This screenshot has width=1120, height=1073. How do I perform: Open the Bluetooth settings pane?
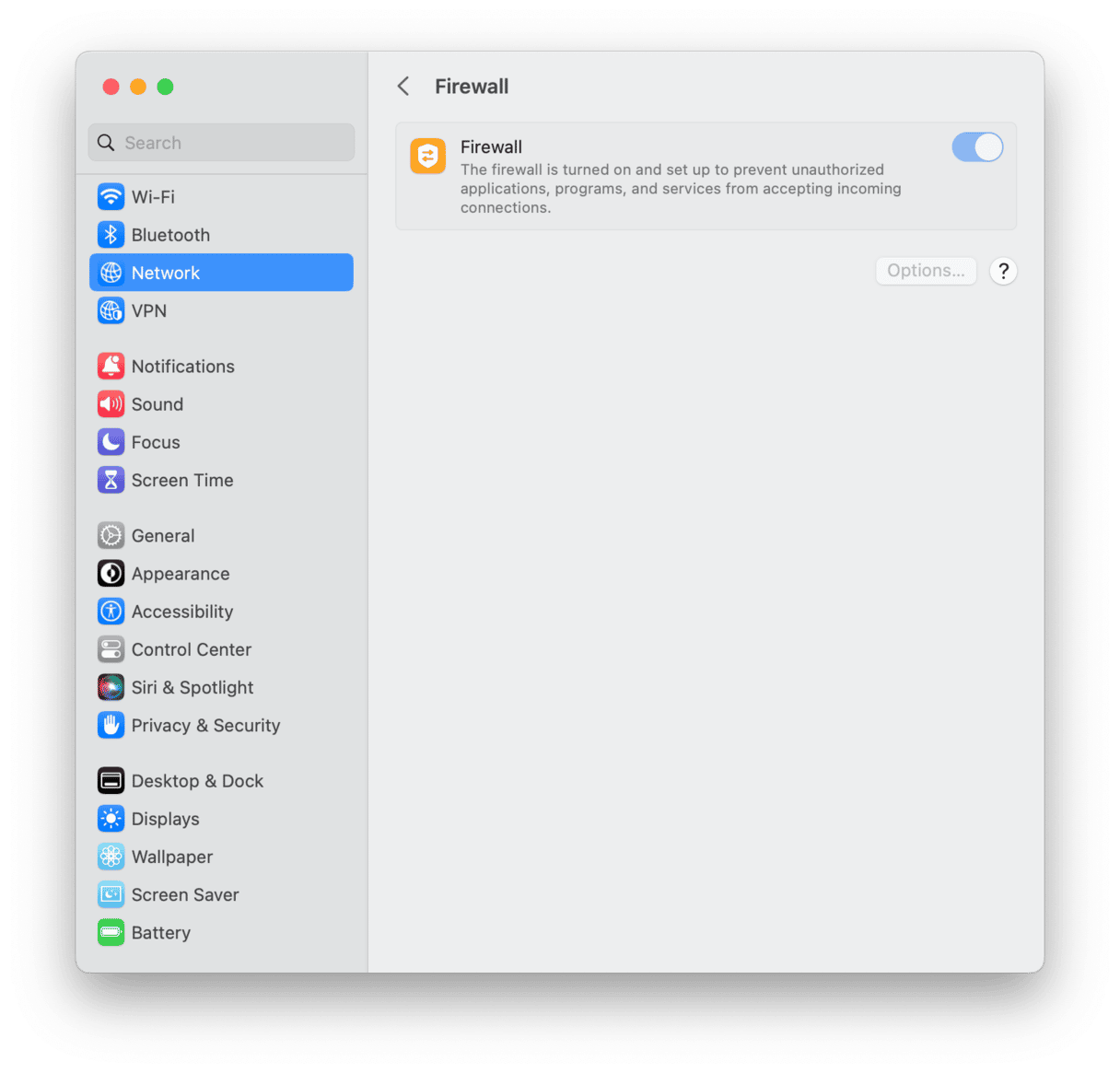tap(221, 235)
